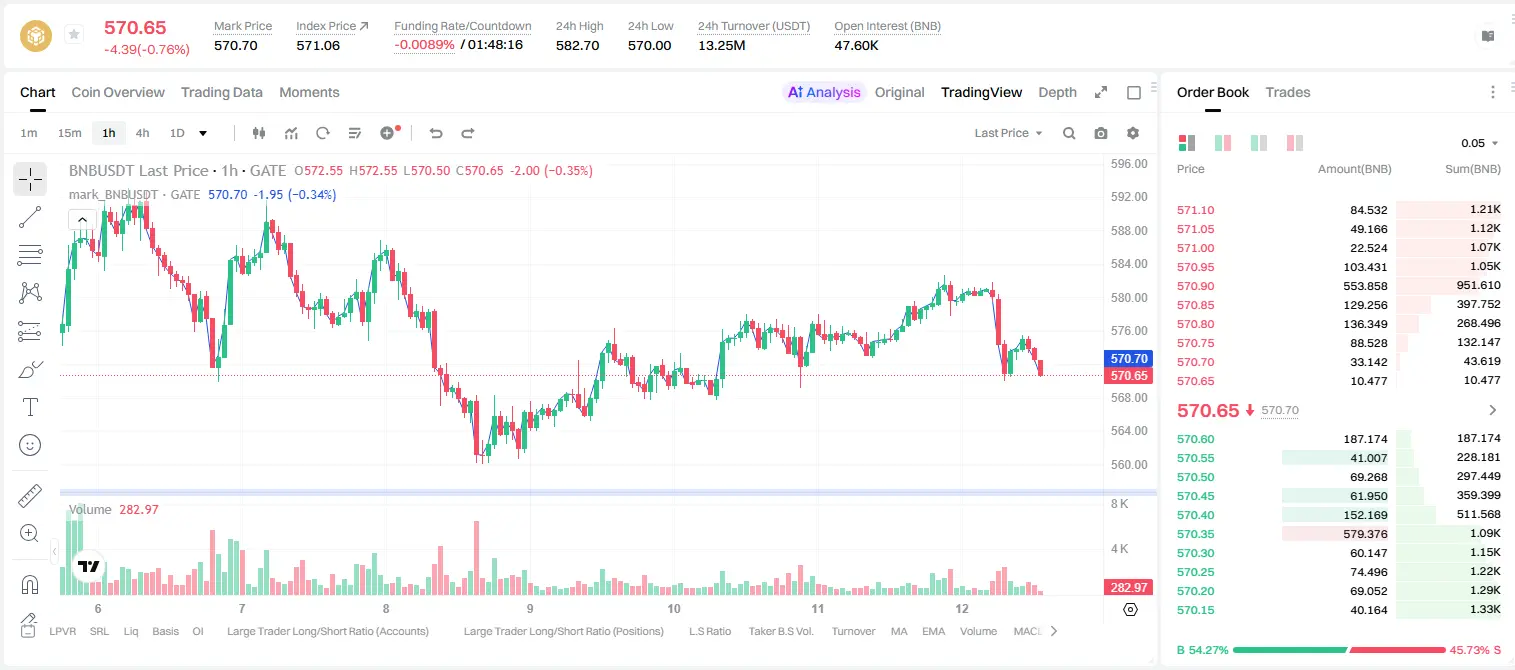The height and width of the screenshot is (670, 1515).
Task: Open chart settings gear icon
Action: (x=1133, y=133)
